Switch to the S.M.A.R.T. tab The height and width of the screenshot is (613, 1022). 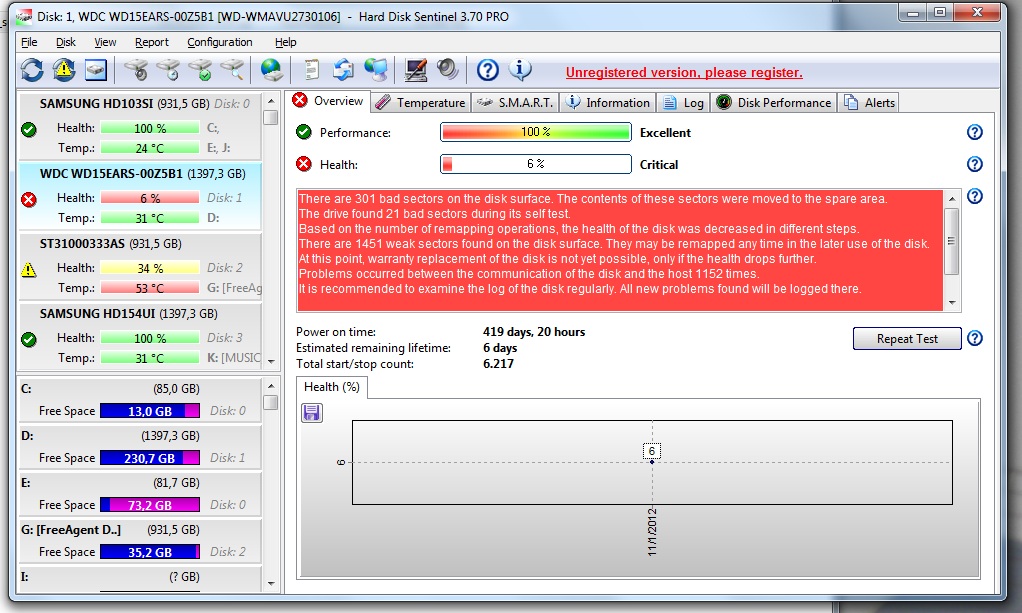coord(515,103)
